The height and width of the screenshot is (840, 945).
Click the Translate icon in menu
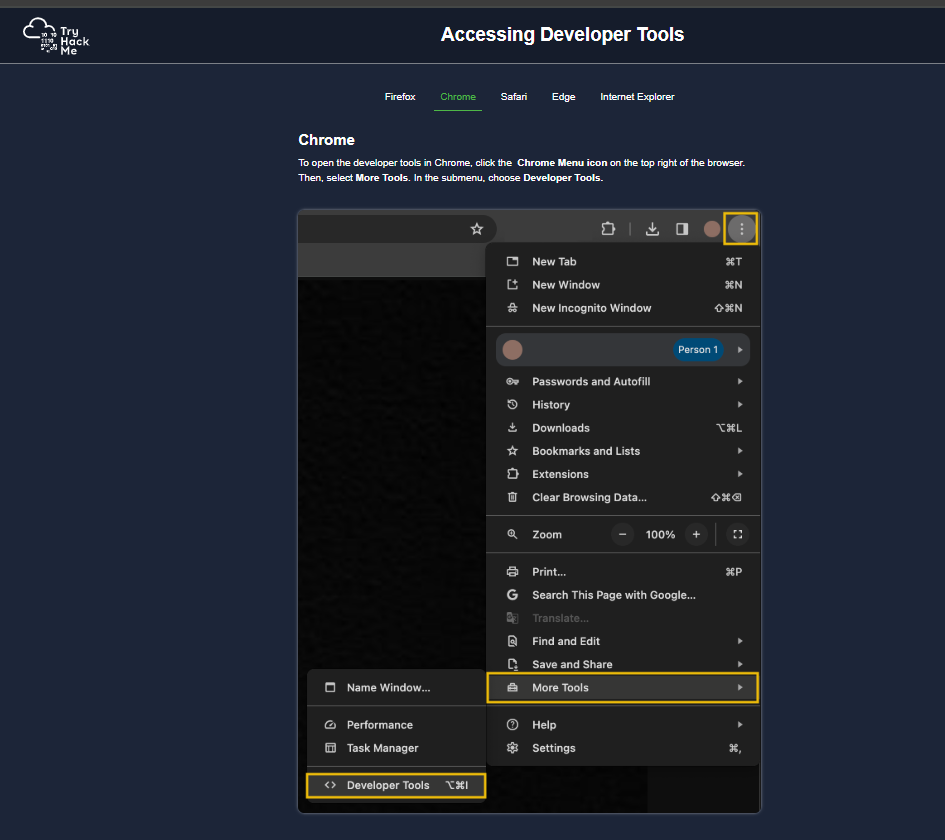click(512, 618)
